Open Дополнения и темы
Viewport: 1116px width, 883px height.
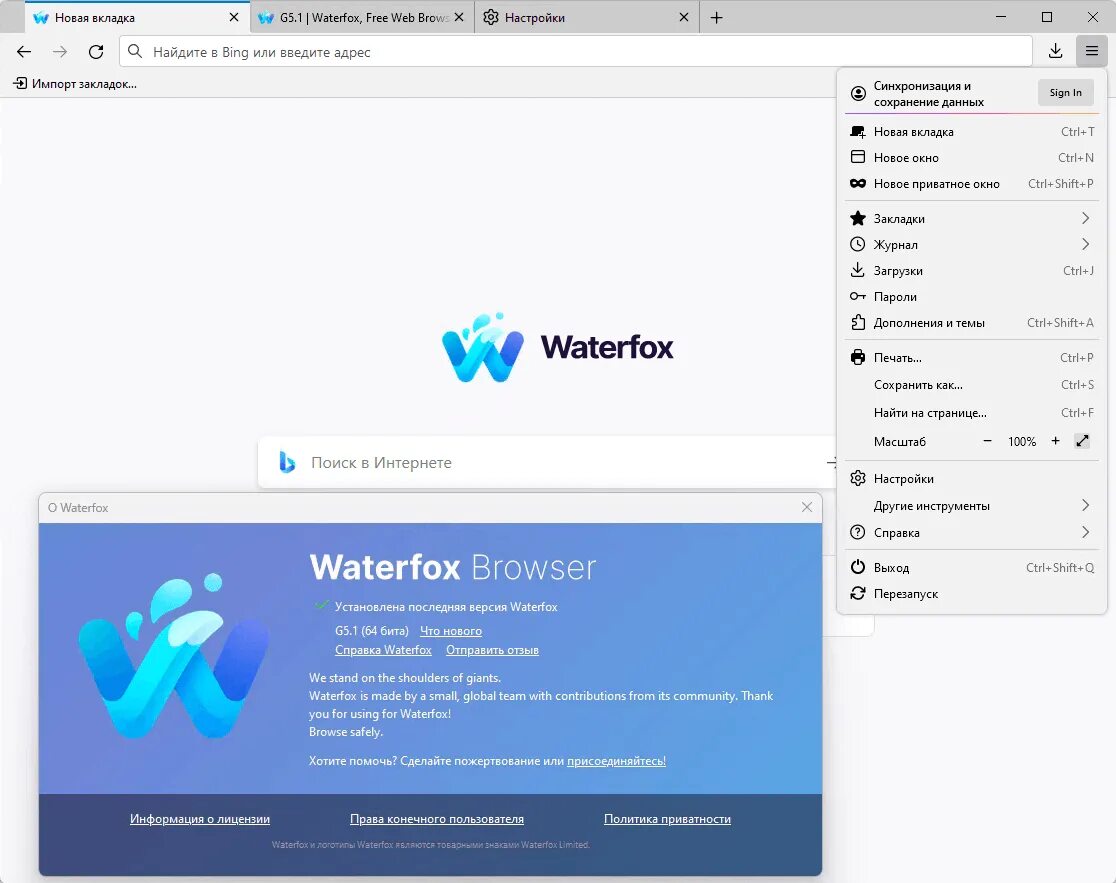972,322
